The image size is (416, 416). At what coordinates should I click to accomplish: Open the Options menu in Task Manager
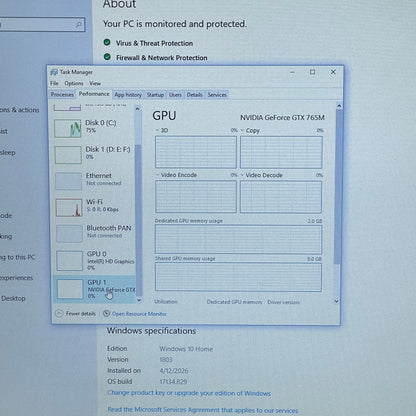tap(74, 83)
